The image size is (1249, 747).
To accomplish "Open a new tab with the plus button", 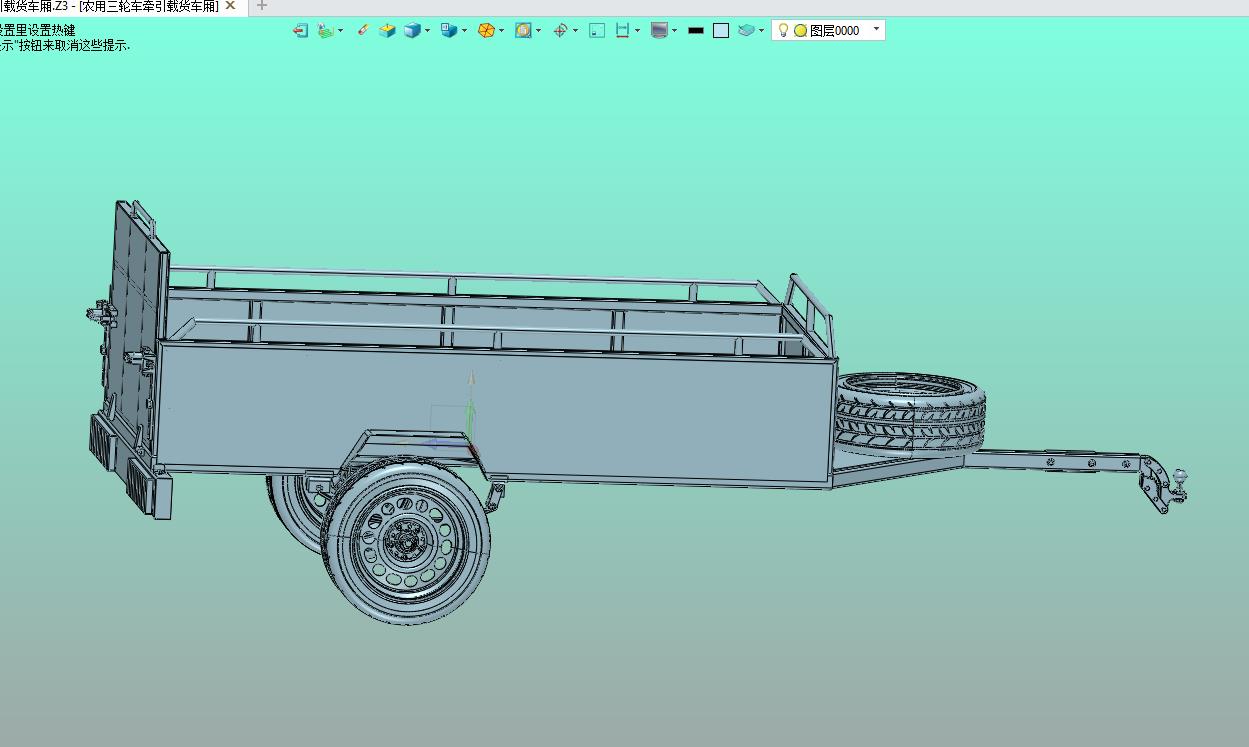I will [x=262, y=6].
